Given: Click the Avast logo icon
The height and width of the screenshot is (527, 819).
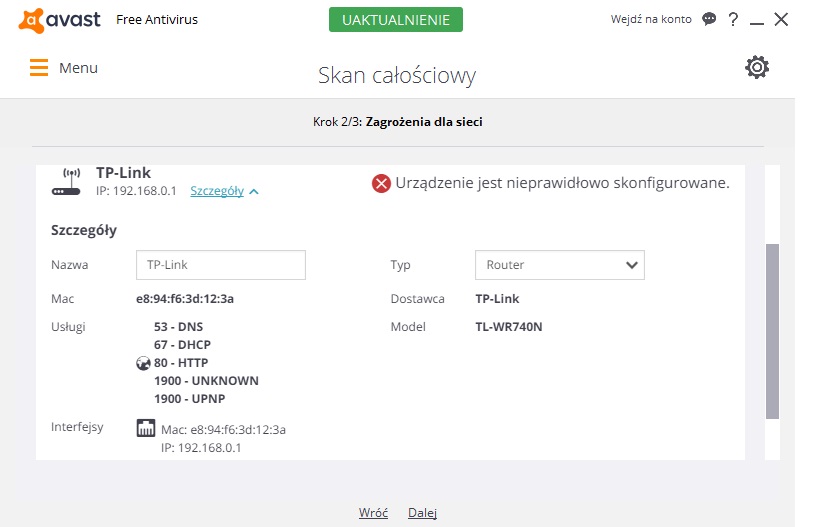Looking at the screenshot, I should (31, 20).
